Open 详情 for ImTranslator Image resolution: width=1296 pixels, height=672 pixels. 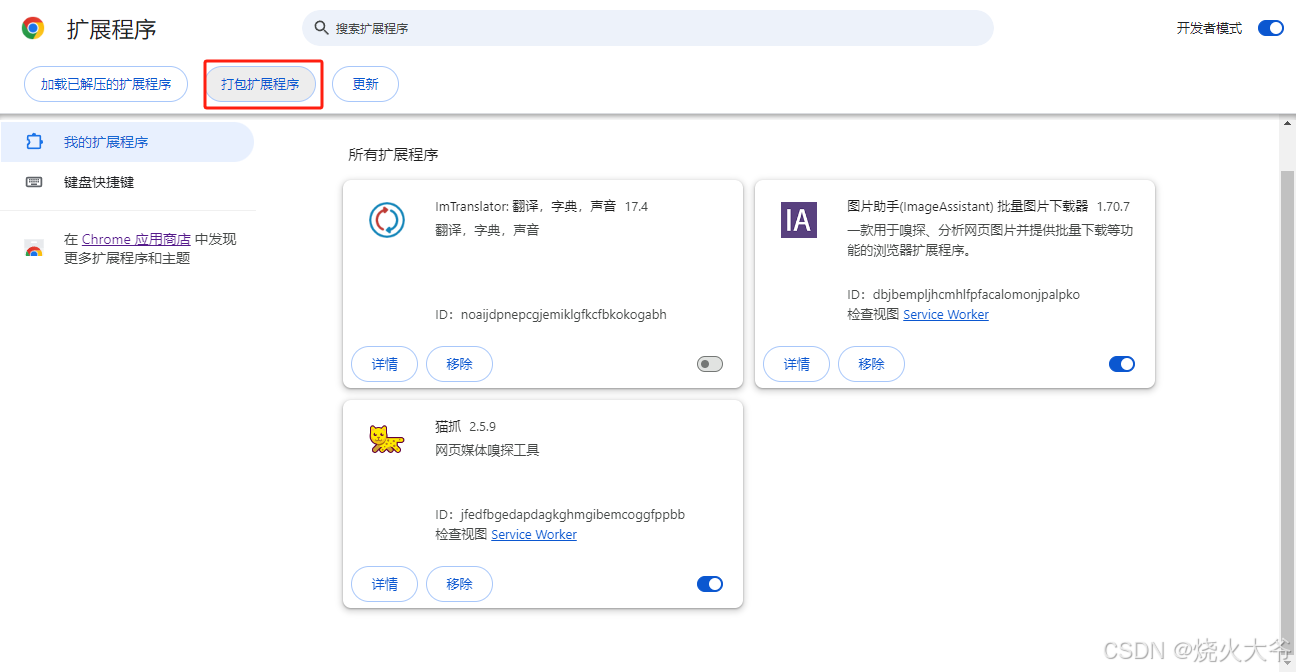pyautogui.click(x=385, y=364)
